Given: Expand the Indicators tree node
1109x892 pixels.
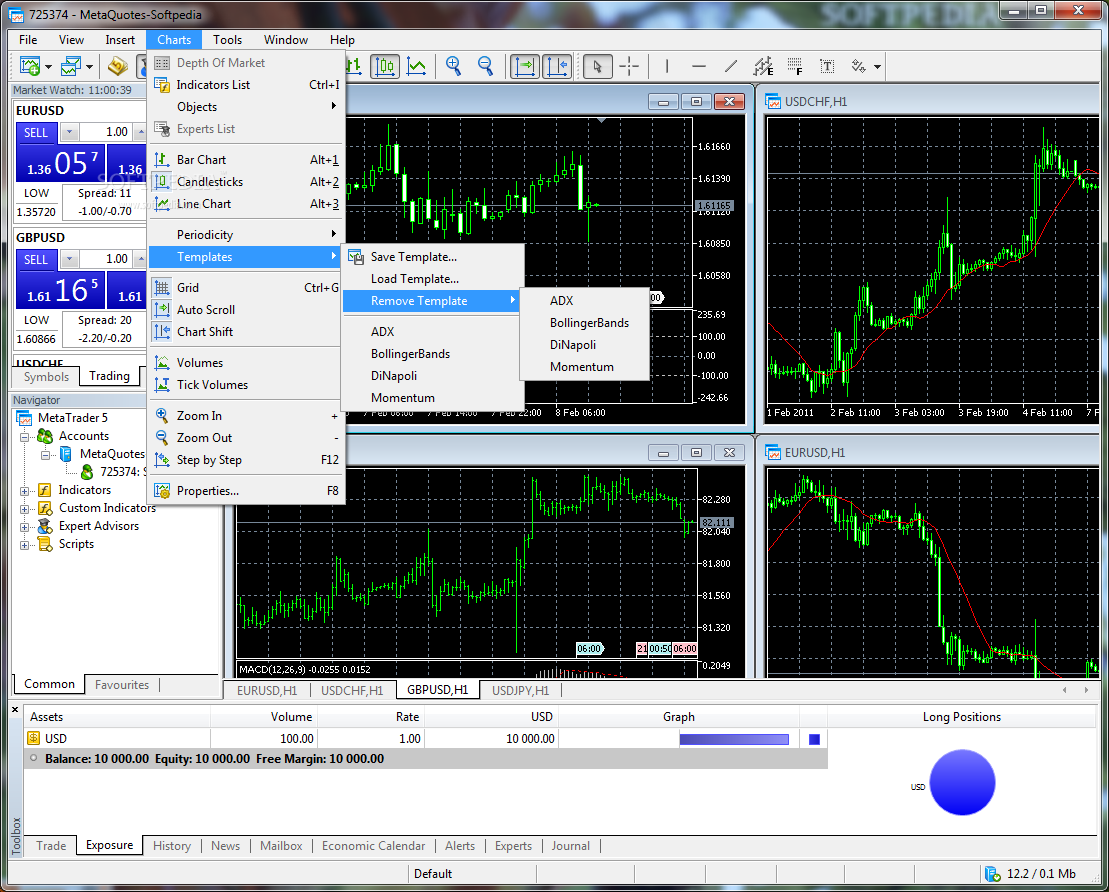Looking at the screenshot, I should pyautogui.click(x=24, y=490).
